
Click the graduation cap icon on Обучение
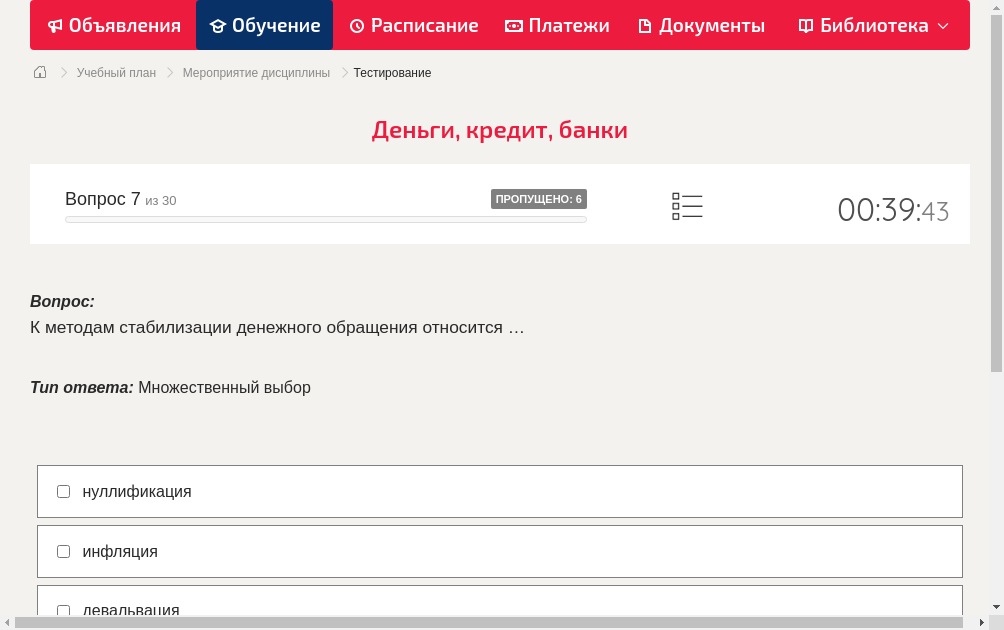click(216, 25)
